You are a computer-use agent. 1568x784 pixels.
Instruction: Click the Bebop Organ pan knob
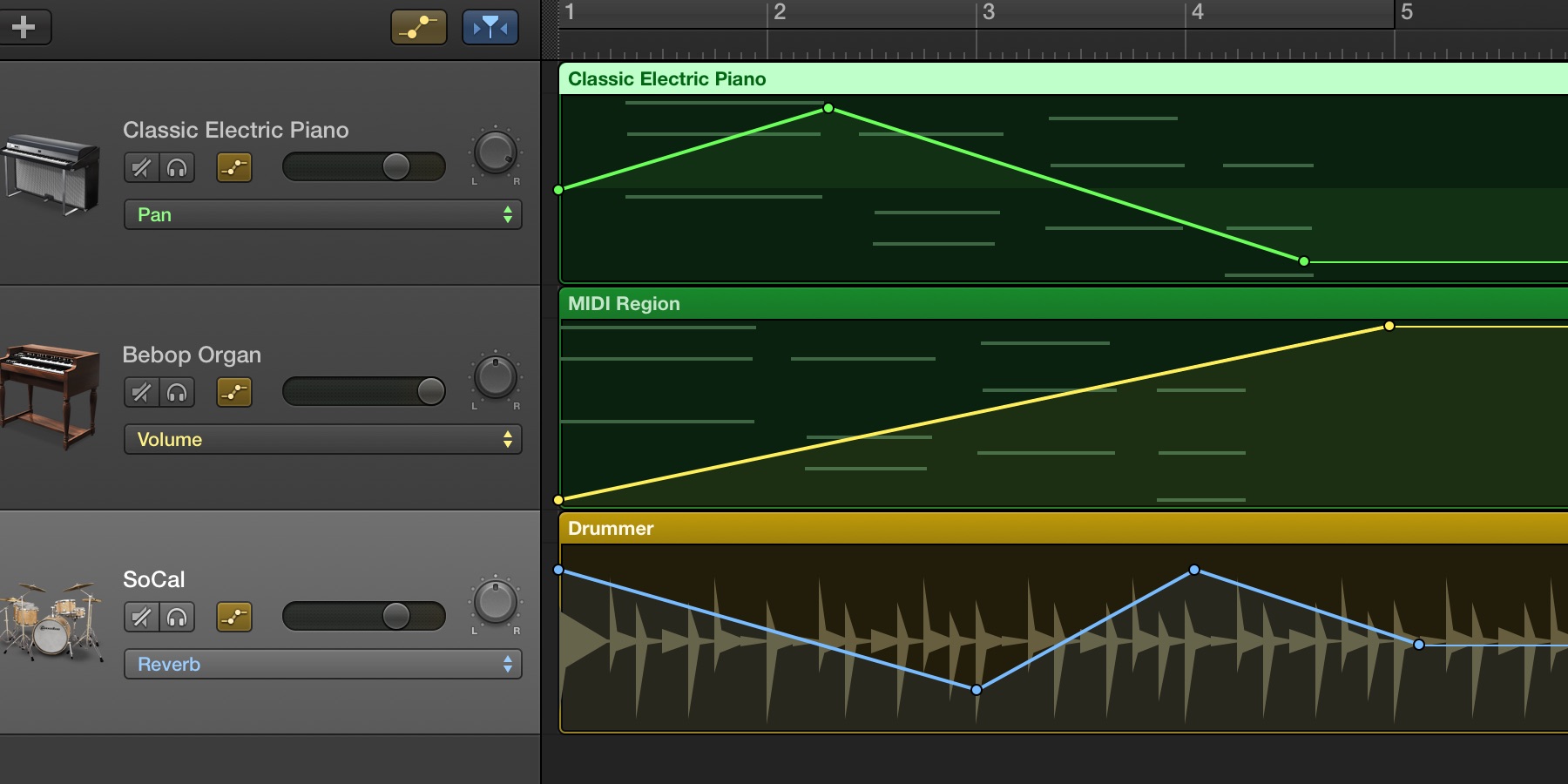496,377
